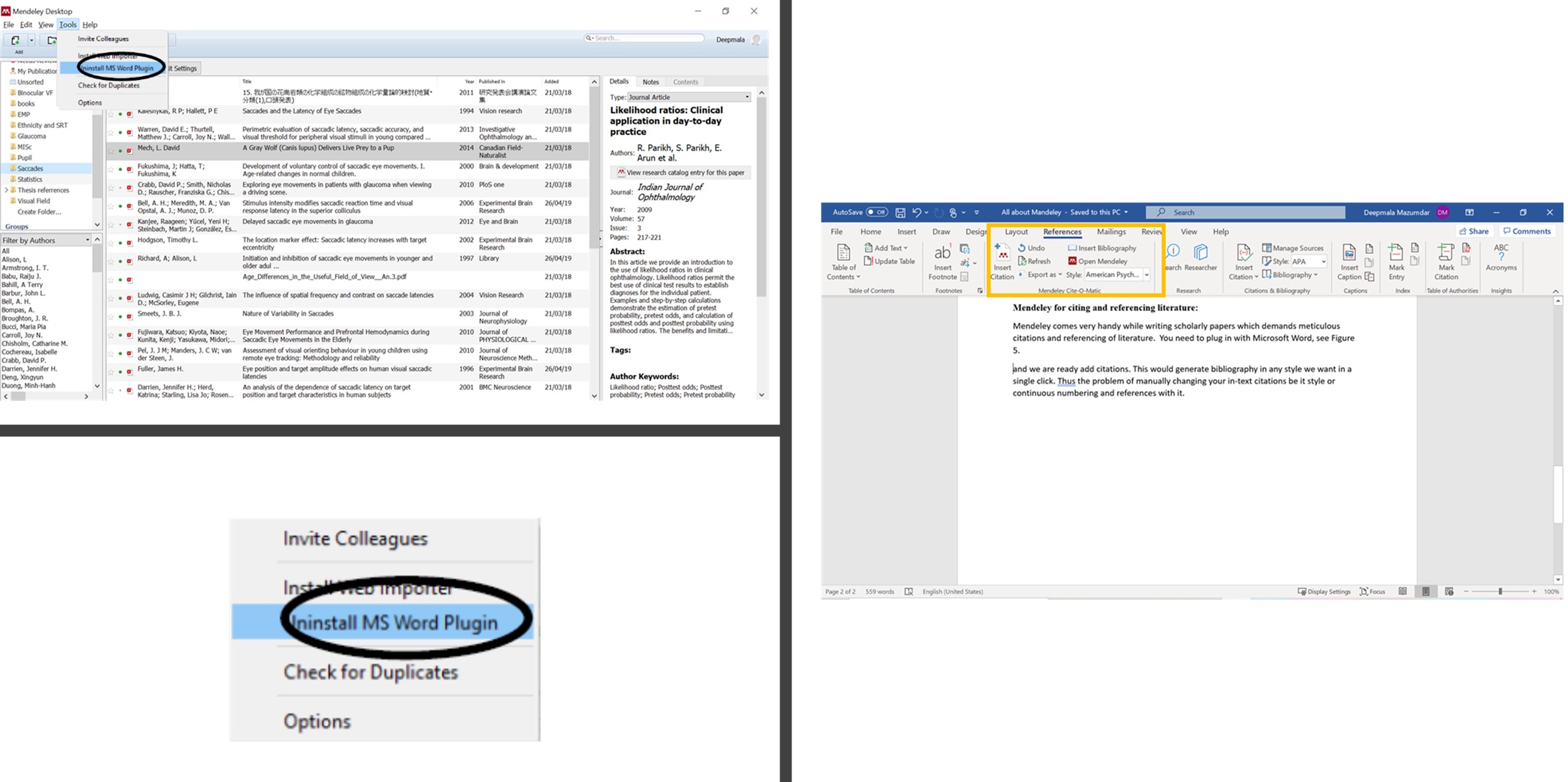This screenshot has height=782, width=1568.
Task: Click the proofing check icon in Word status bar
Action: click(909, 591)
